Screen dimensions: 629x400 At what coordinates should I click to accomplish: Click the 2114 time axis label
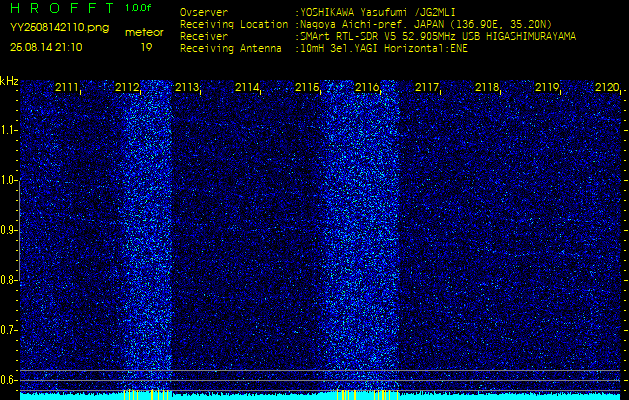pyautogui.click(x=247, y=87)
